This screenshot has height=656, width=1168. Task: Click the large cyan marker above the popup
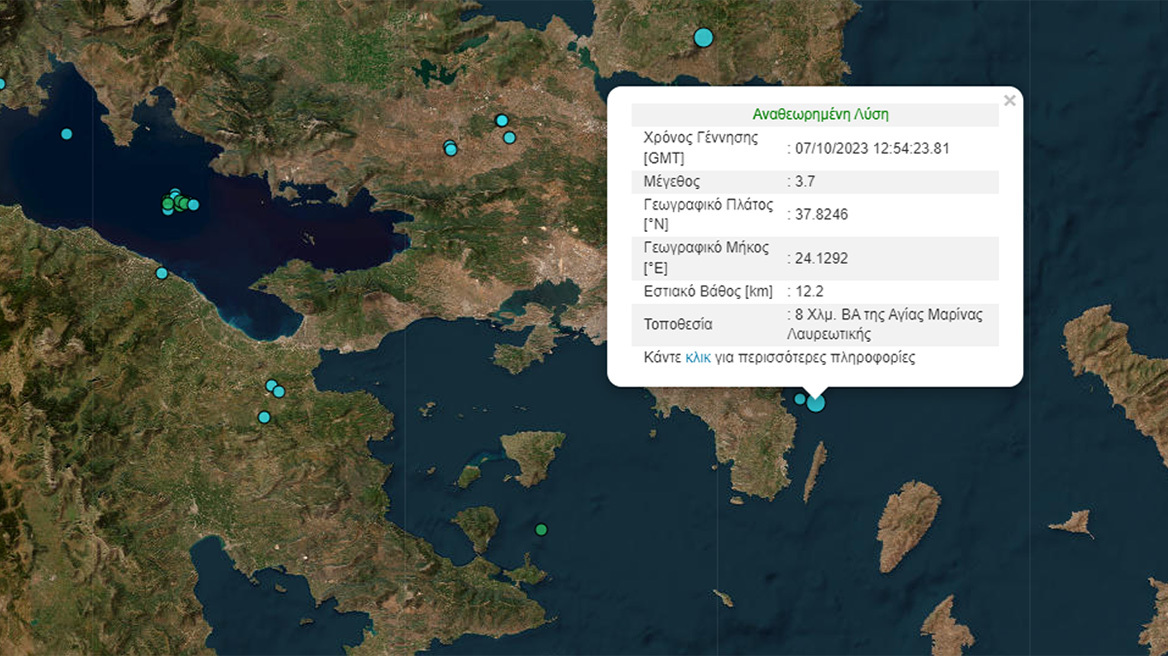point(703,38)
